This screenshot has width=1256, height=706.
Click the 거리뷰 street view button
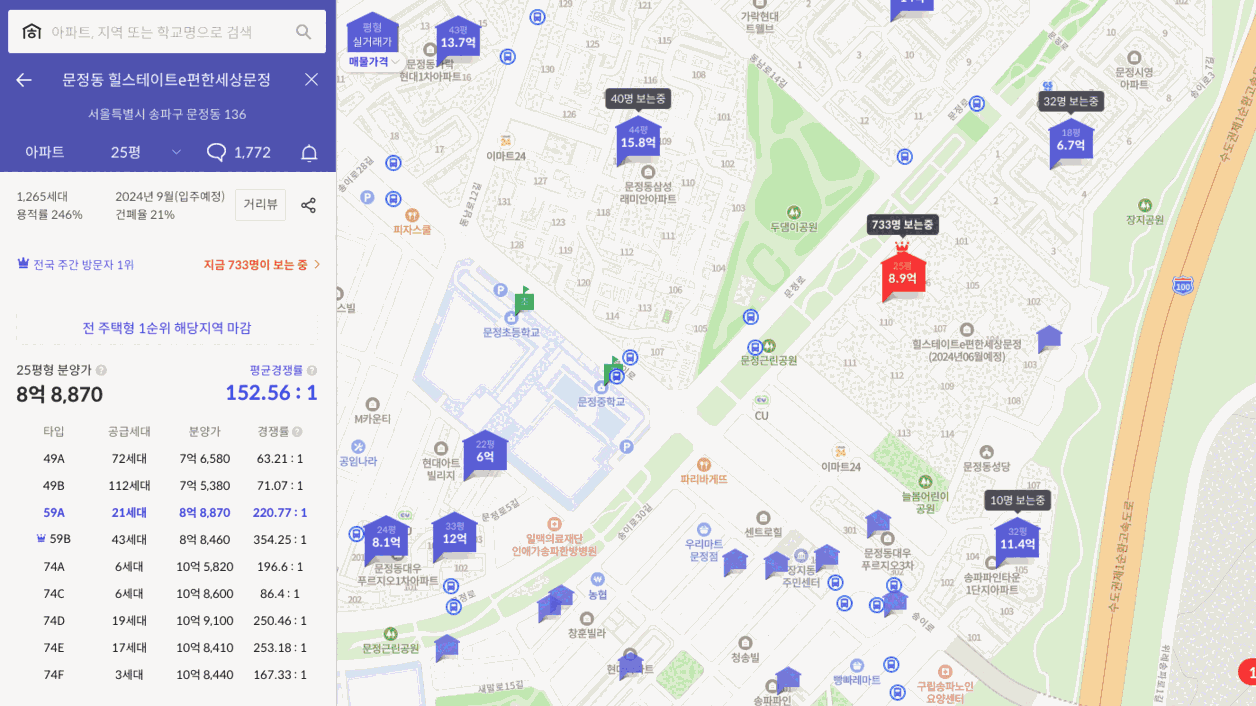click(260, 204)
